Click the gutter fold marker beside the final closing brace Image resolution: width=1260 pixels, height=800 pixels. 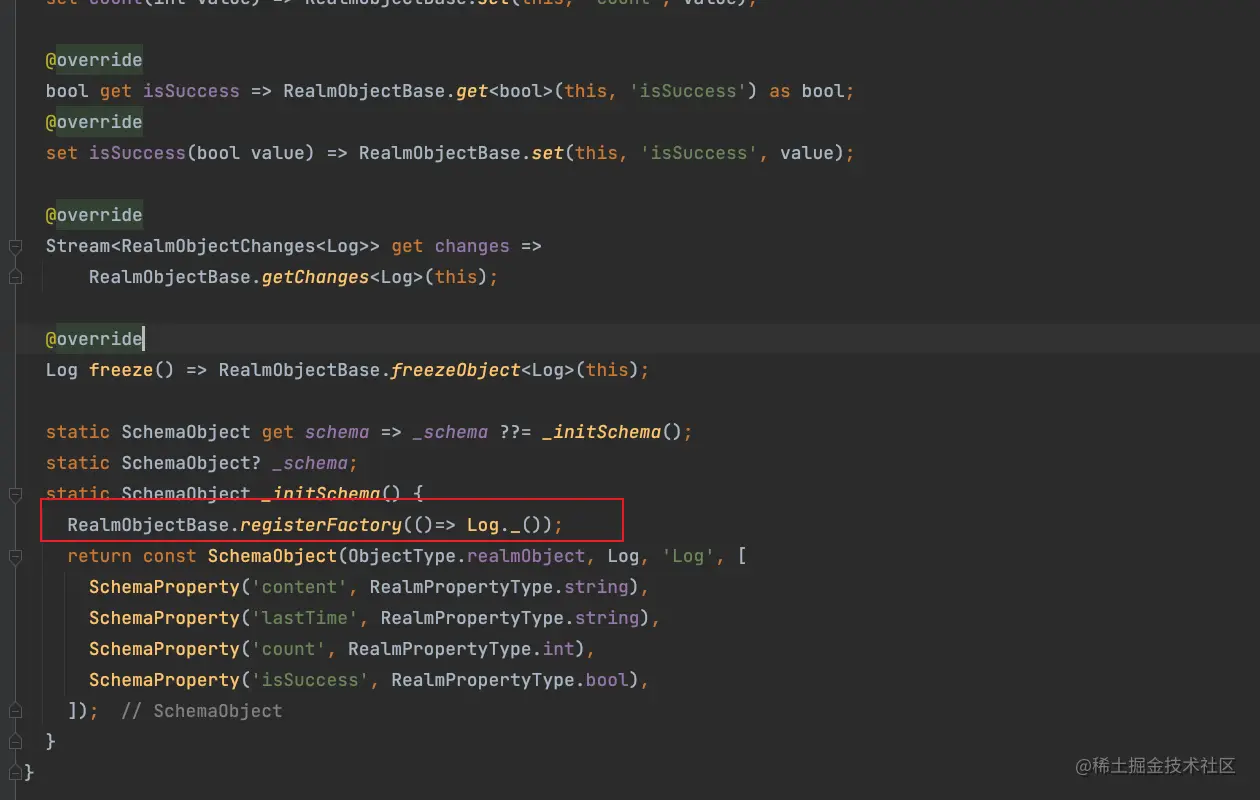[x=15, y=773]
